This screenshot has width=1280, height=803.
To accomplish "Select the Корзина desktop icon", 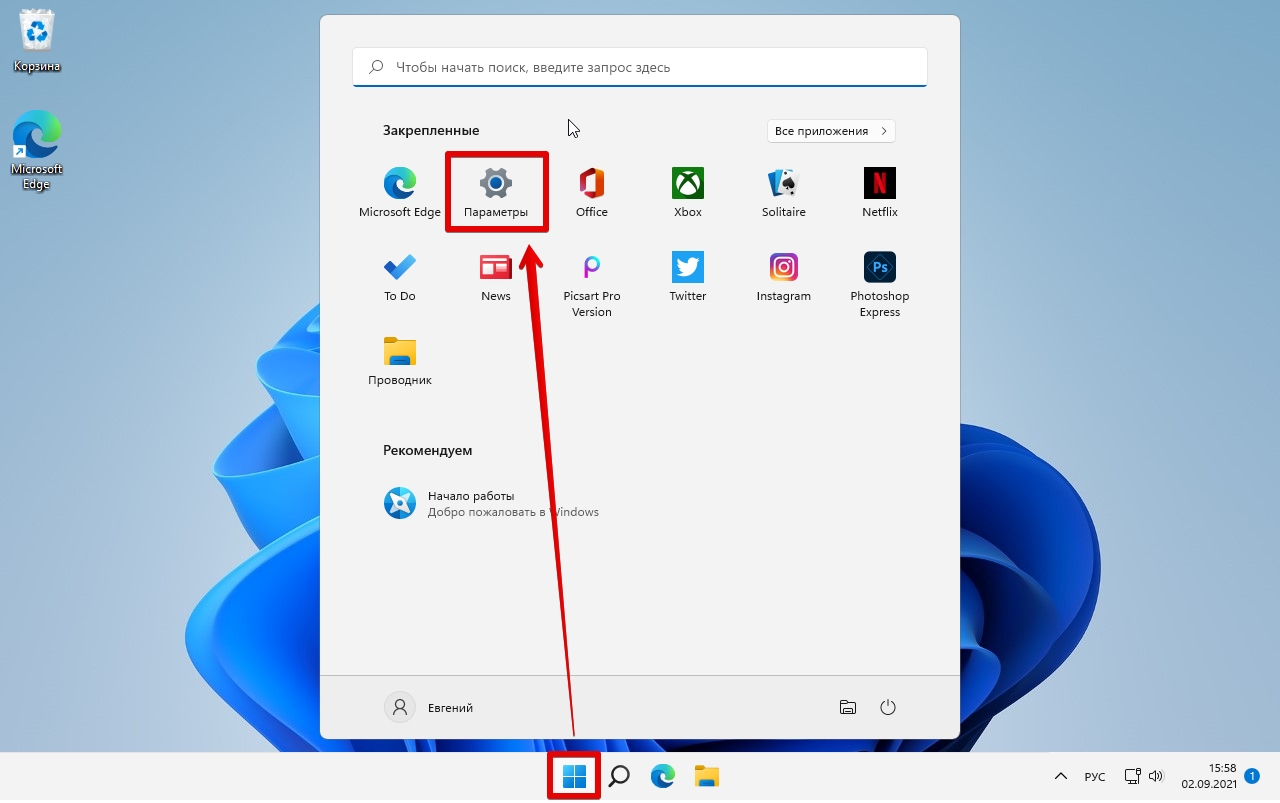I will click(x=37, y=42).
